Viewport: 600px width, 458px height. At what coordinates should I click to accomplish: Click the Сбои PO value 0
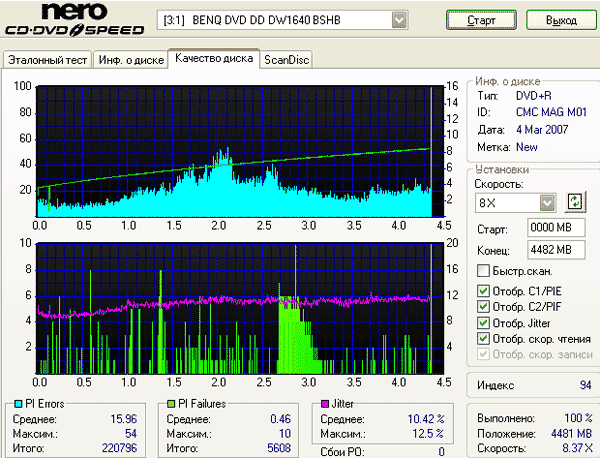coord(441,452)
